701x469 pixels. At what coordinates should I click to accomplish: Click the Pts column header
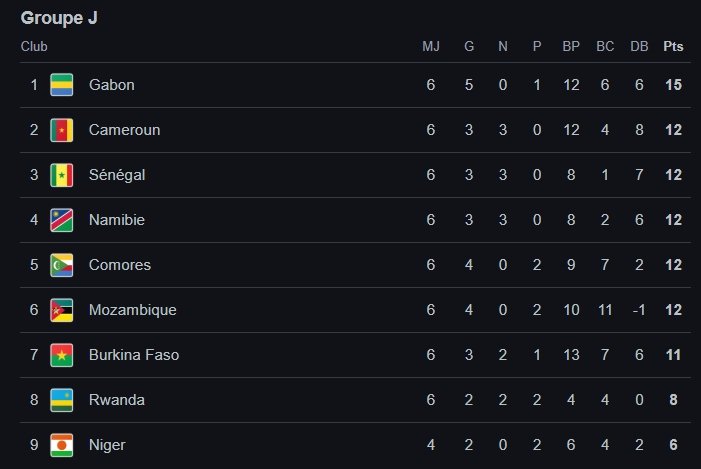[x=673, y=46]
